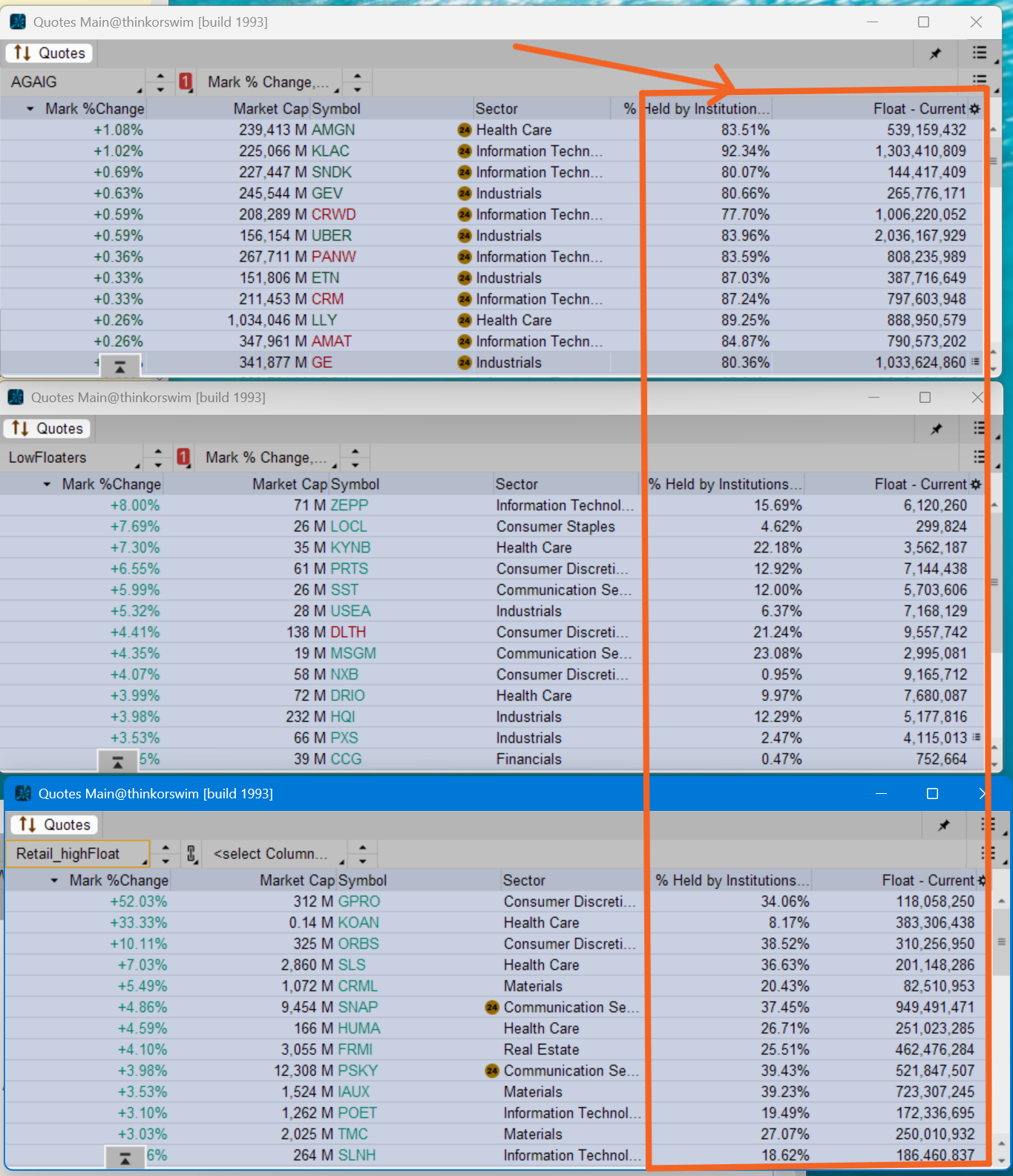The image size is (1013, 1176).
Task: Click the red symbol-link icon next to LowFloaters
Action: click(x=183, y=457)
